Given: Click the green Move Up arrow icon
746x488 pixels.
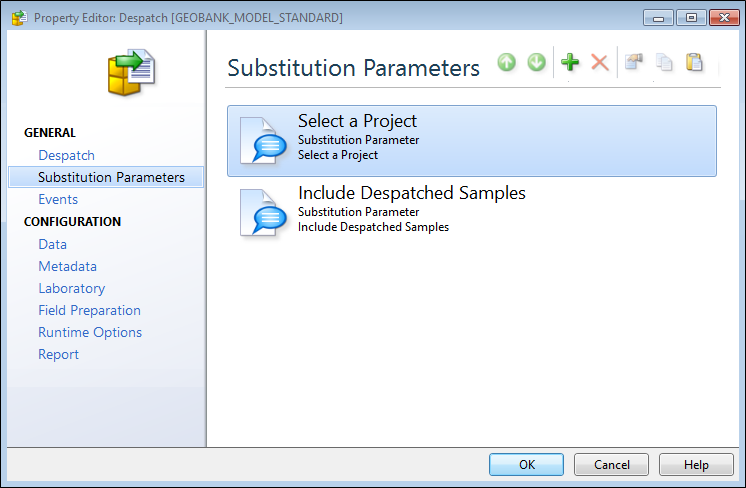Looking at the screenshot, I should point(507,62).
